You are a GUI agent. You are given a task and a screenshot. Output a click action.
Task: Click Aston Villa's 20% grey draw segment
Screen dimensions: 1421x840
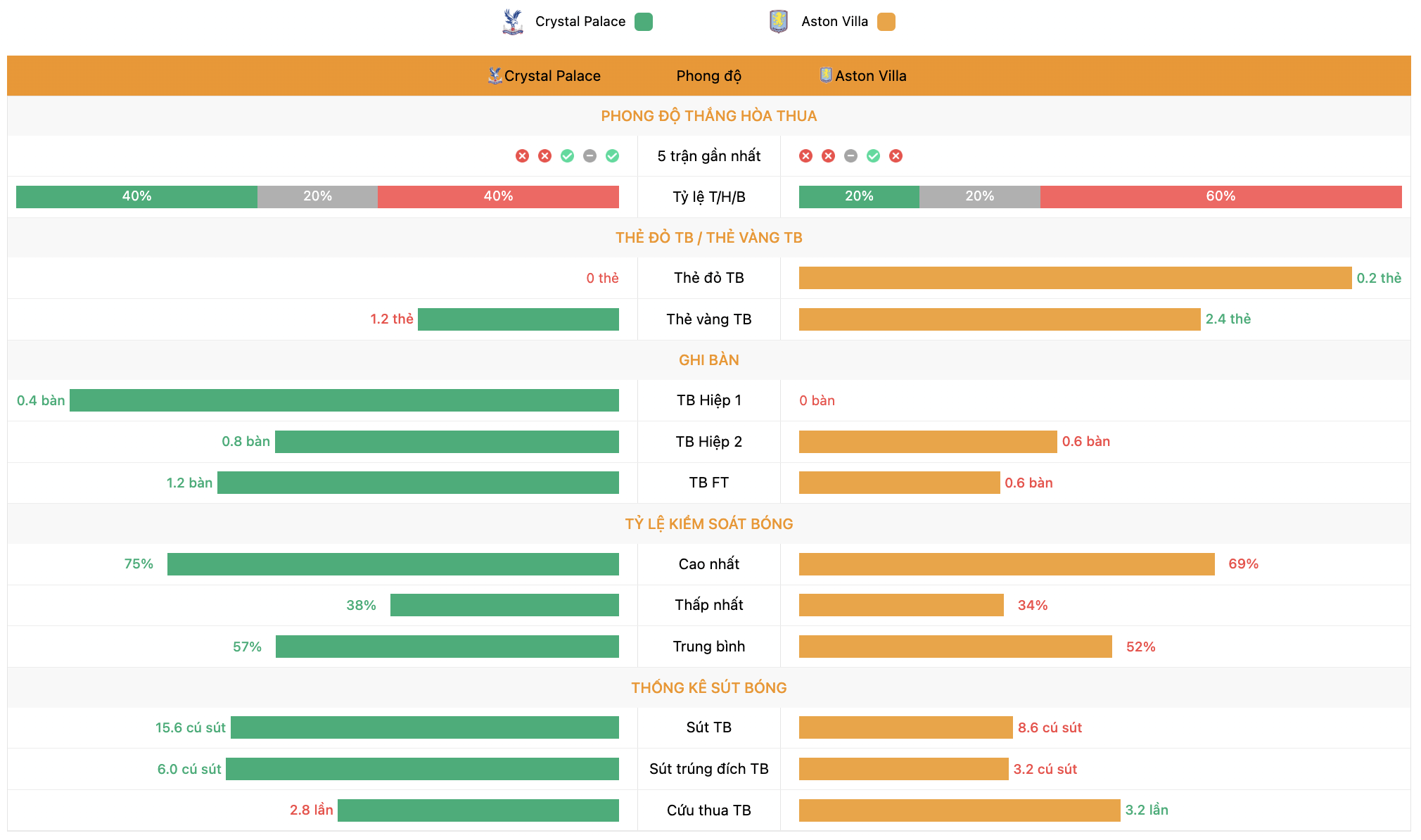(980, 197)
